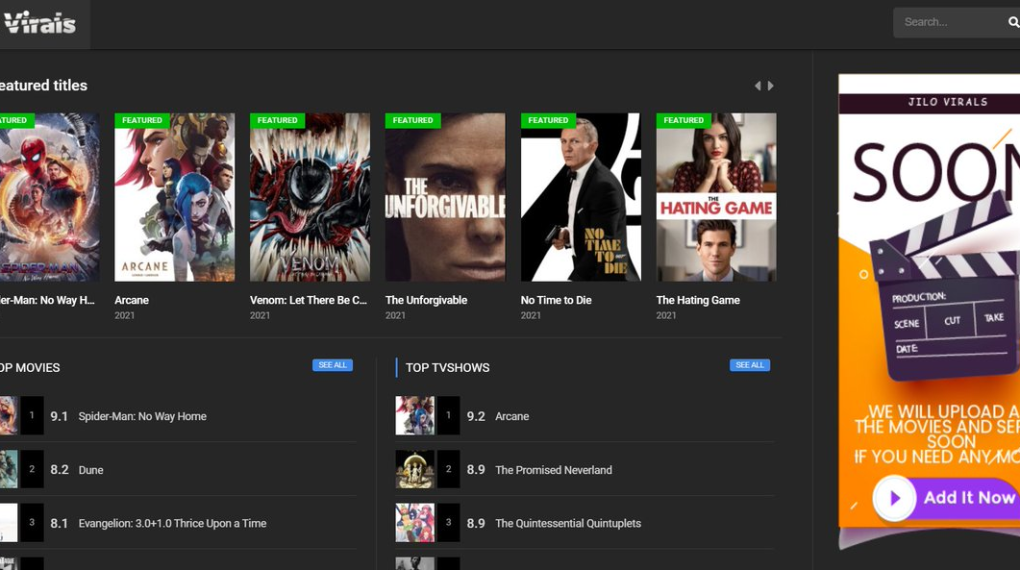Open The Promised Neverland in Top TVShows

pyautogui.click(x=554, y=470)
